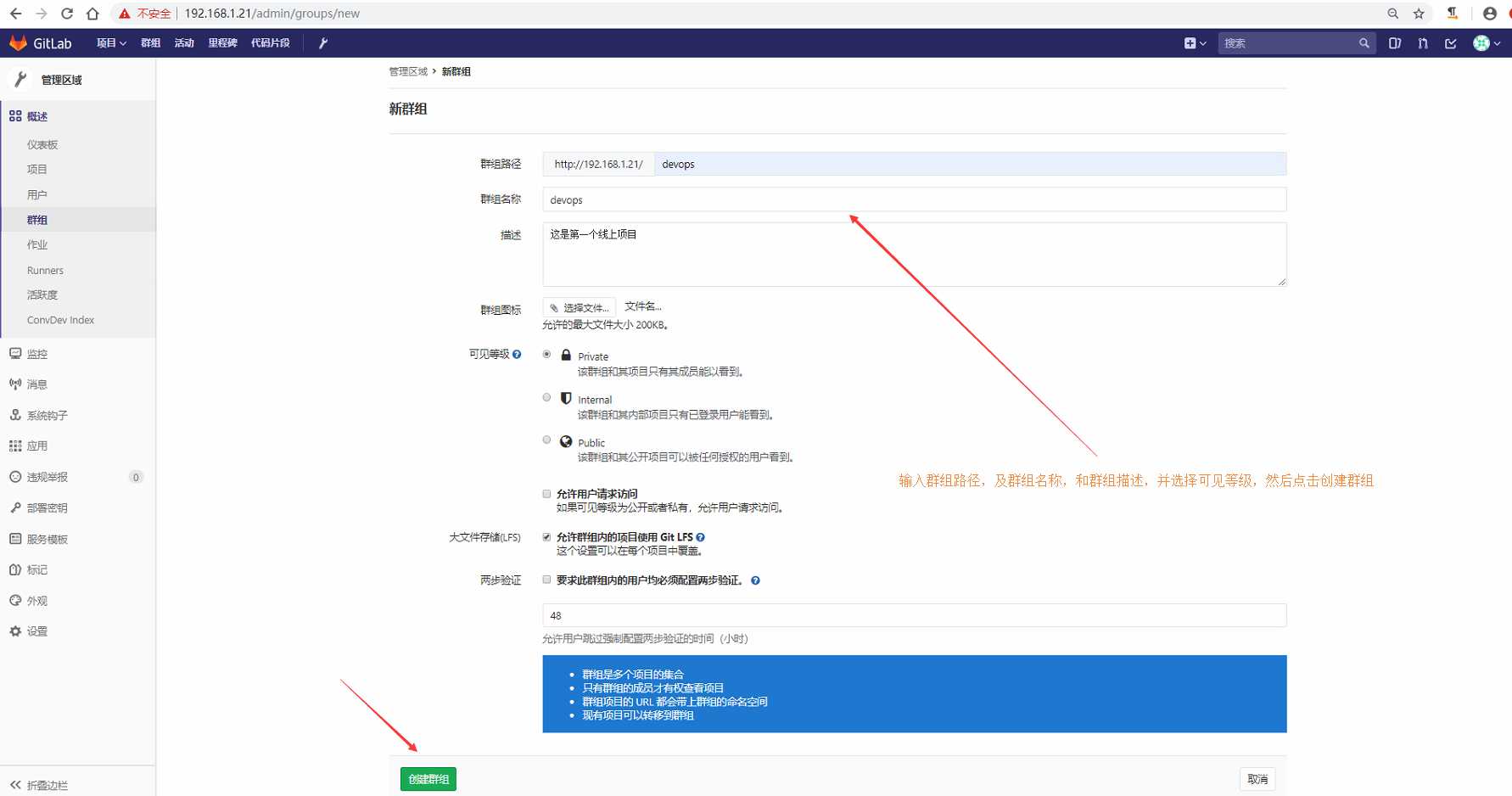This screenshot has height=796, width=1512.
Task: Toggle allow Git LFS for group projects checkbox
Action: pos(546,536)
